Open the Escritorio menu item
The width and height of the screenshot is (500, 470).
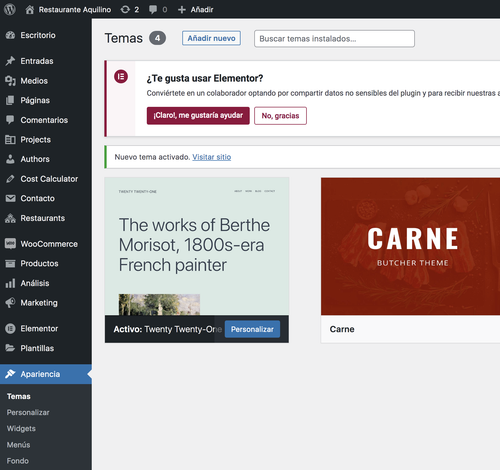38,35
